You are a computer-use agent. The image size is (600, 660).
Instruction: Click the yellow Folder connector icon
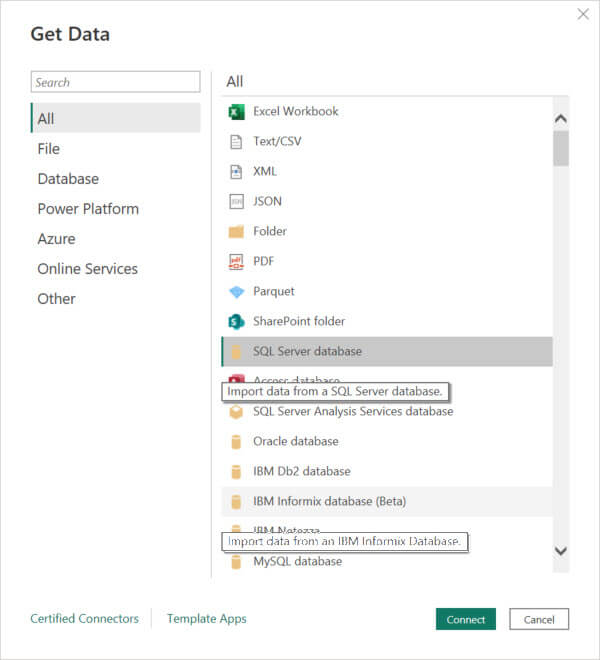pos(236,231)
